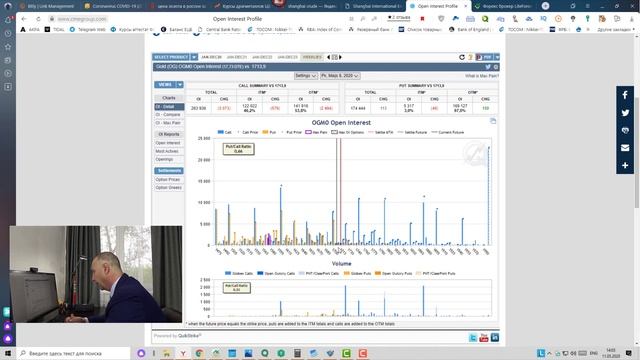Image resolution: width=640 pixels, height=360 pixels.
Task: Open a new browser tab with plus button
Action: [x=545, y=6]
